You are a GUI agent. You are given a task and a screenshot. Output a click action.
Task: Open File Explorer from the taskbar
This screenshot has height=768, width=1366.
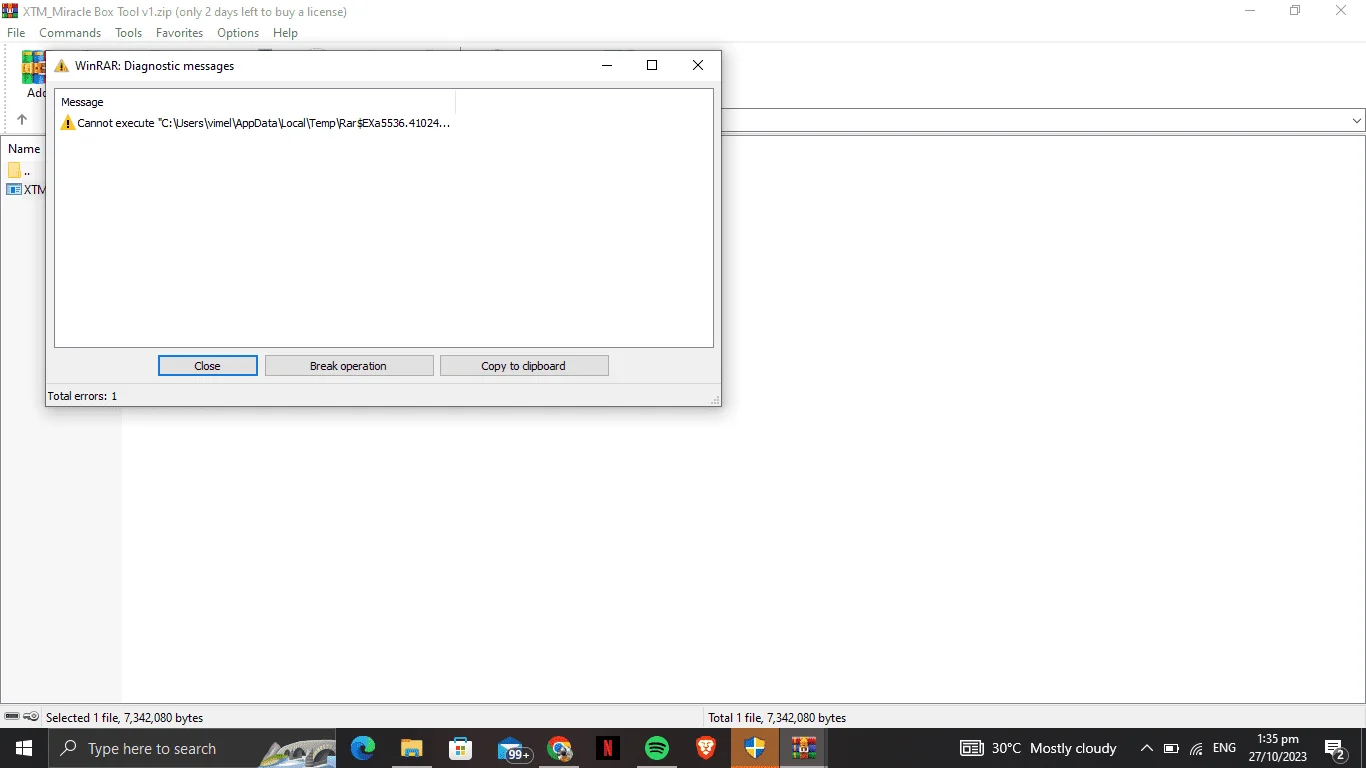tap(412, 748)
